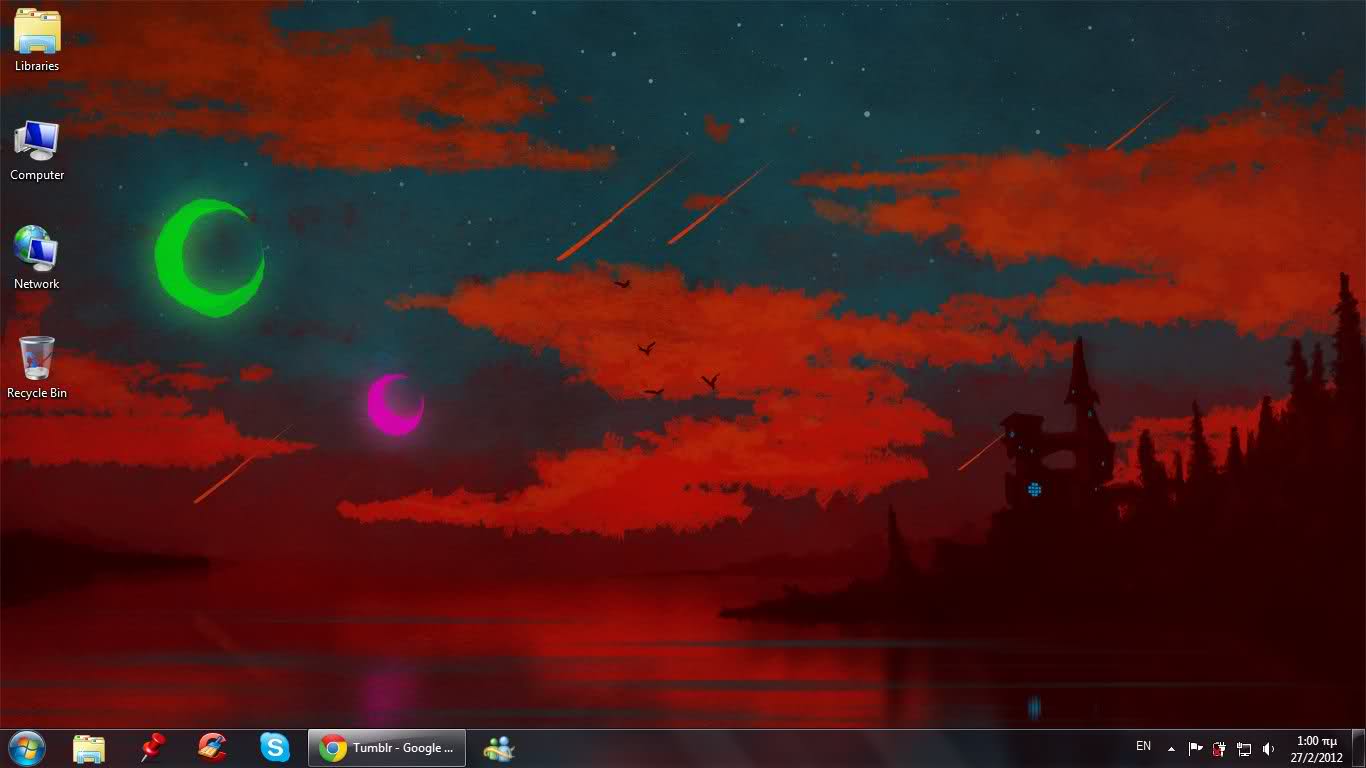The height and width of the screenshot is (768, 1366).
Task: Open Windows Explorer from the taskbar
Action: tap(88, 748)
